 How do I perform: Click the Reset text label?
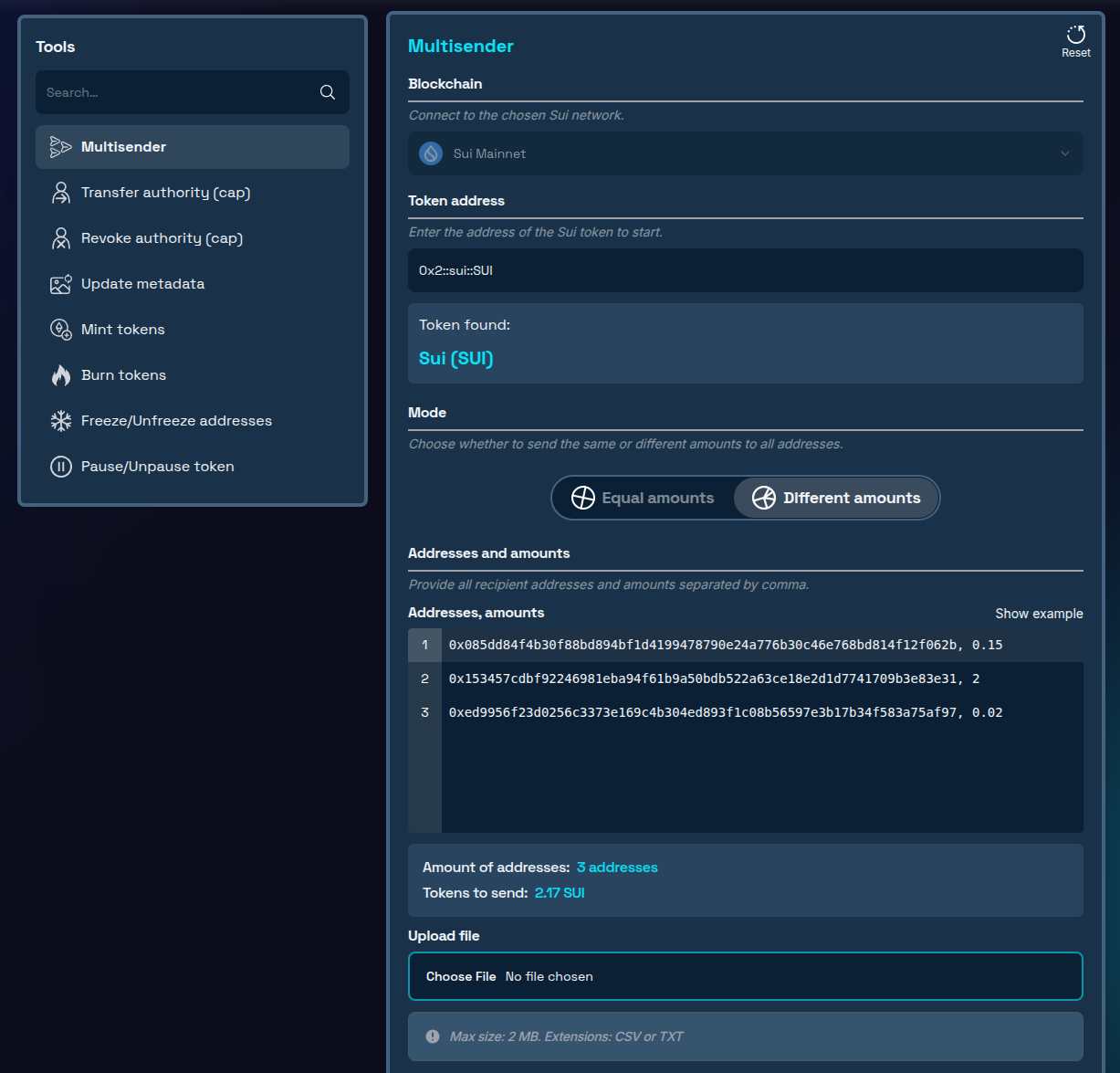1076,53
